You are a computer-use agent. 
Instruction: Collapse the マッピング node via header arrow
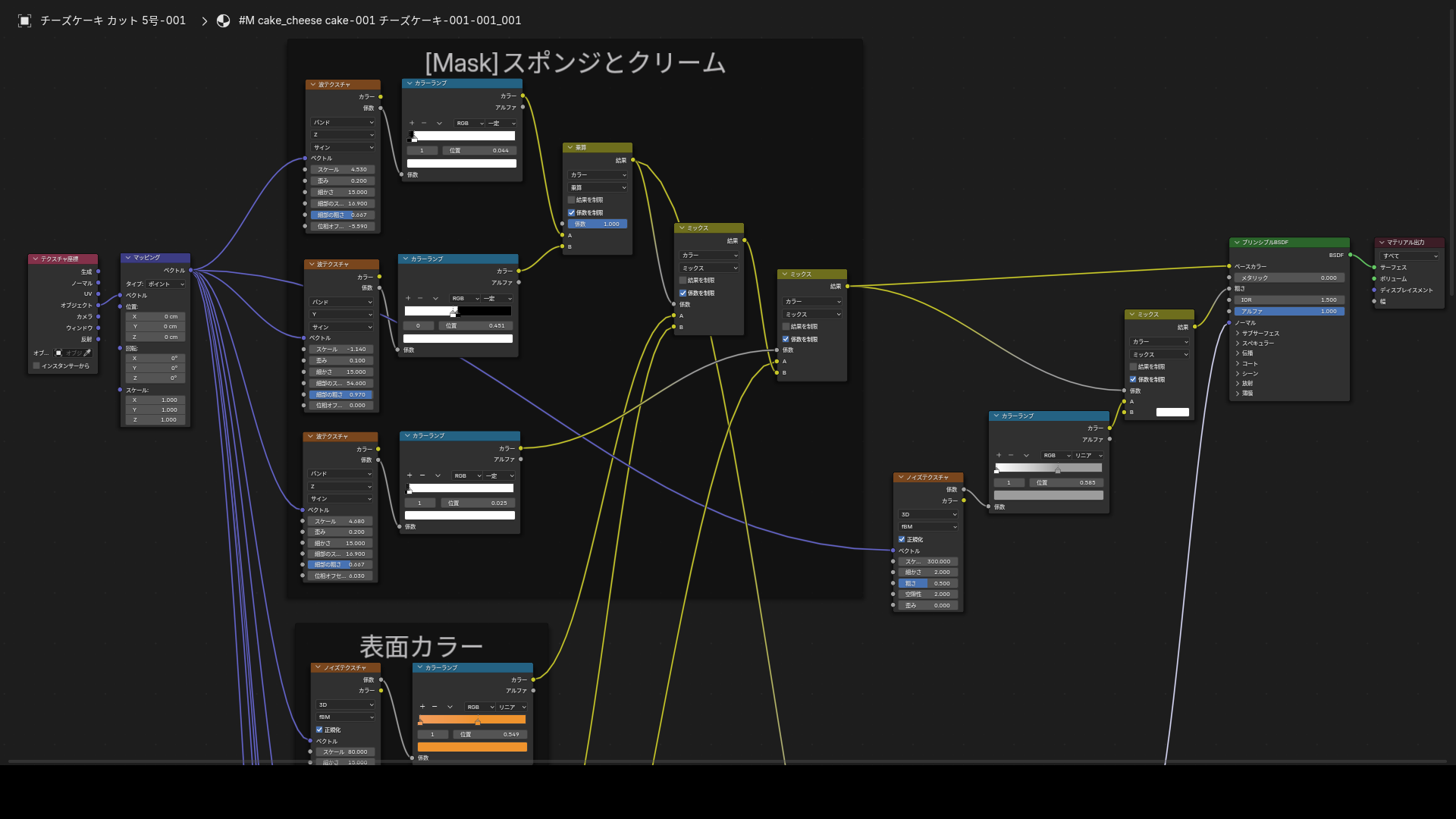128,258
